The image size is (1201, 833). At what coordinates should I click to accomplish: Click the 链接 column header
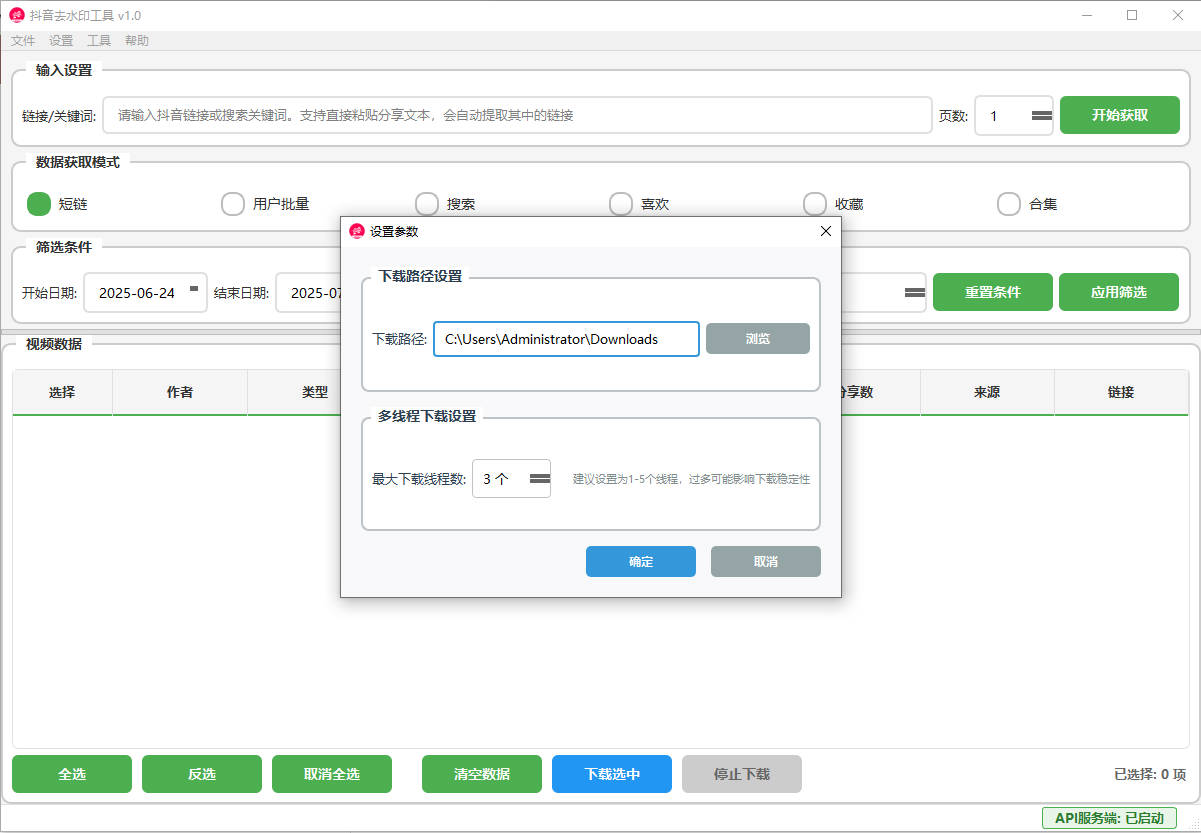tap(1121, 392)
